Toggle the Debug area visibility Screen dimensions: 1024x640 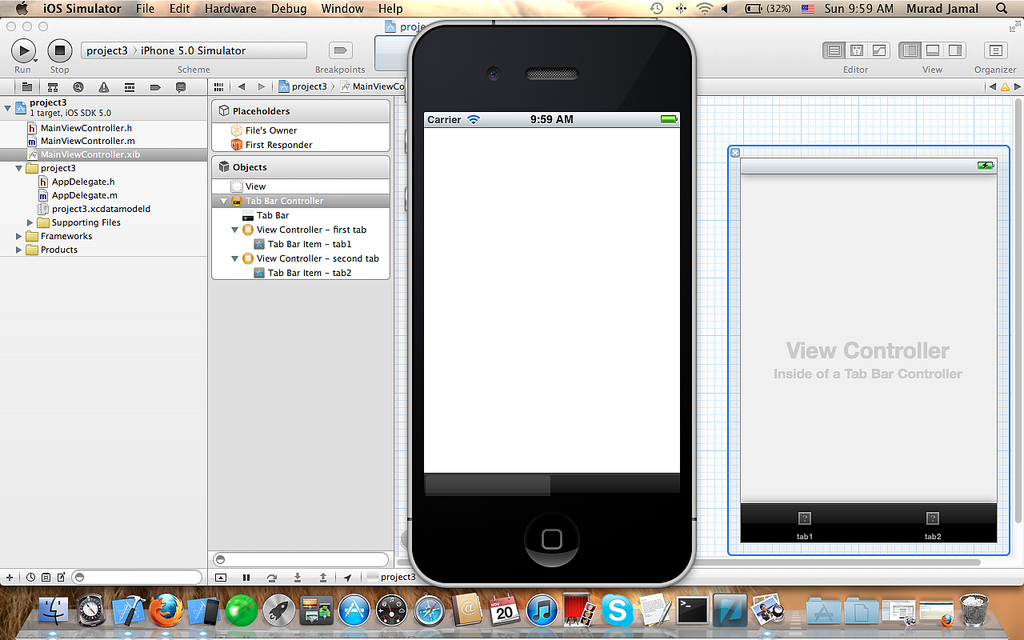pos(932,50)
